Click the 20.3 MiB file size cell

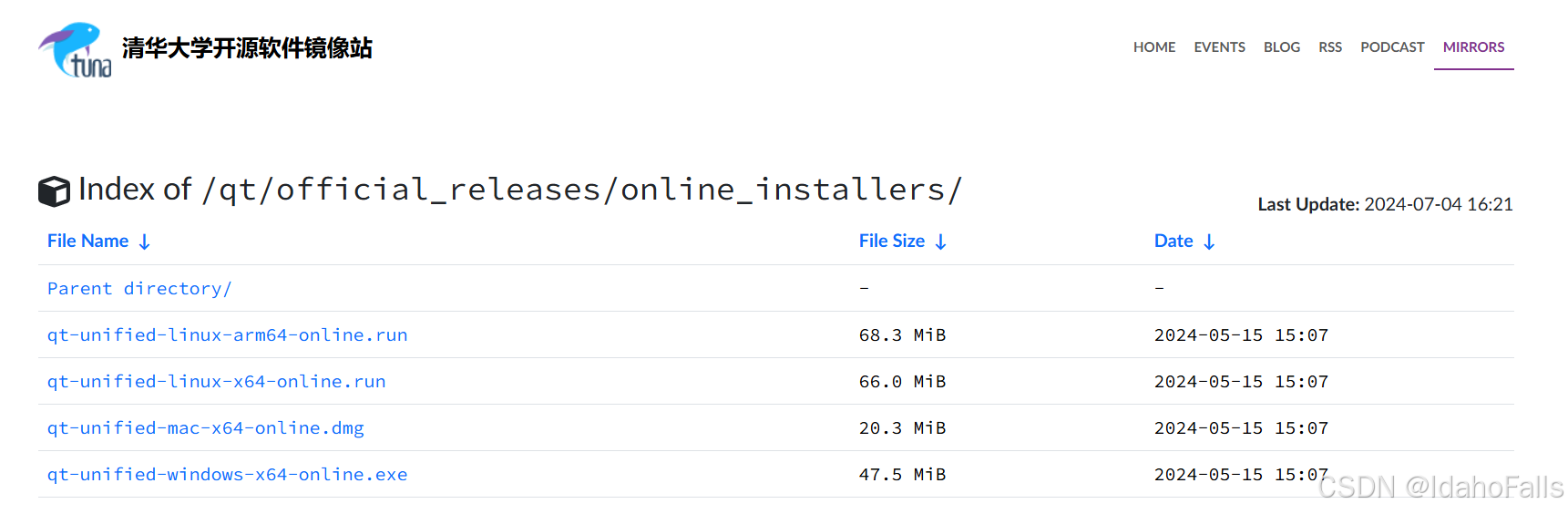(x=902, y=428)
